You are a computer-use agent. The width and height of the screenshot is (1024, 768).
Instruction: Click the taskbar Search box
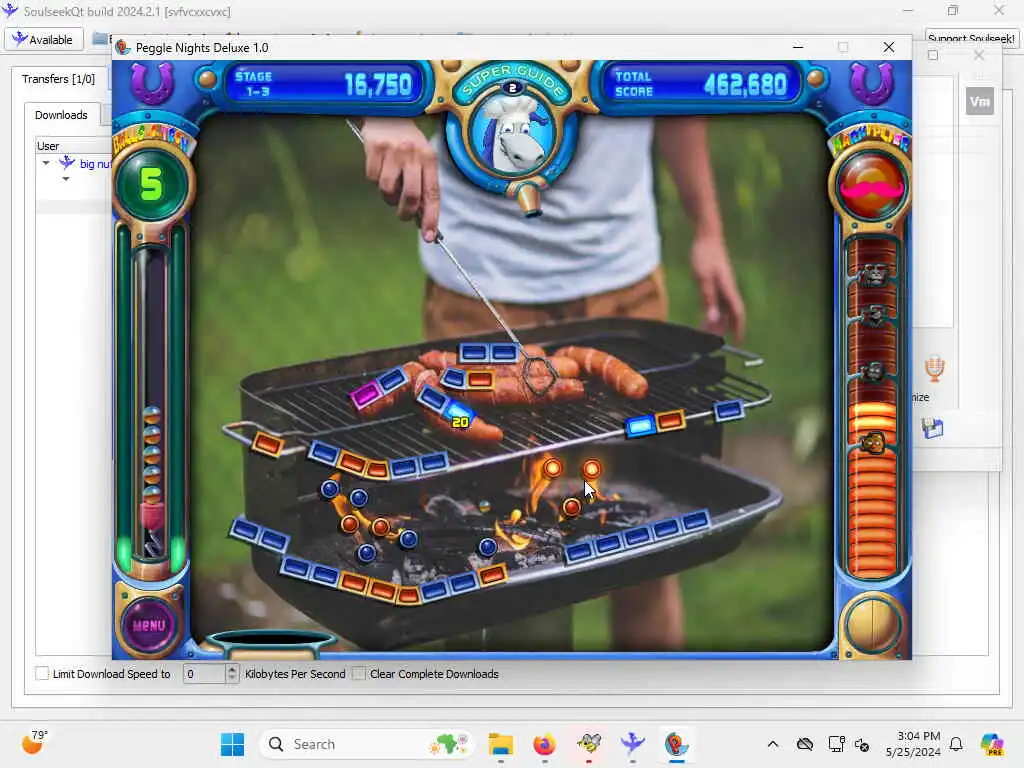tap(368, 744)
